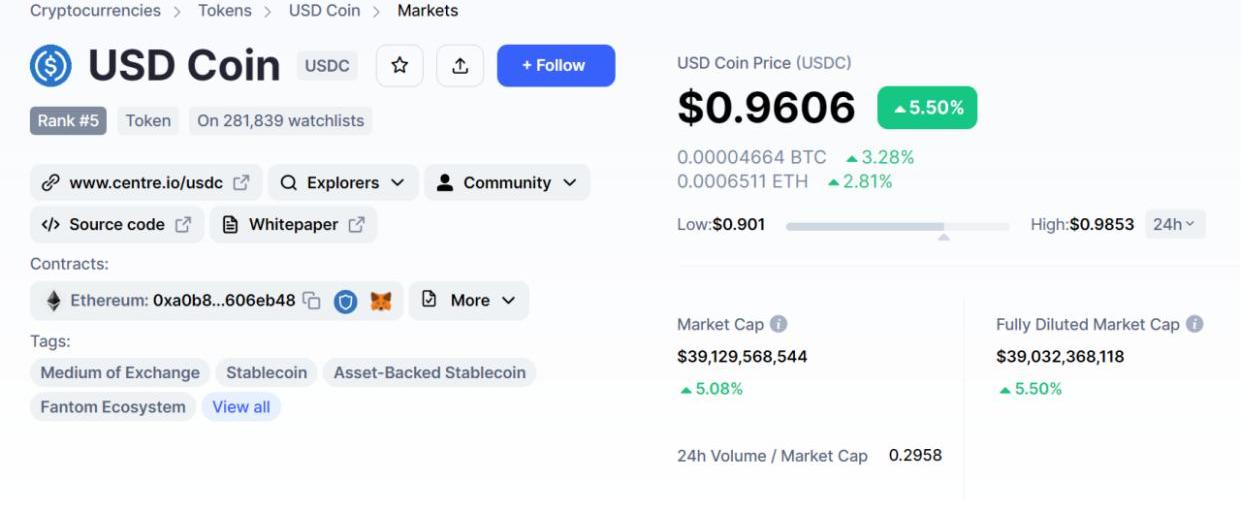
Task: Open the Community dropdown
Action: (x=507, y=183)
